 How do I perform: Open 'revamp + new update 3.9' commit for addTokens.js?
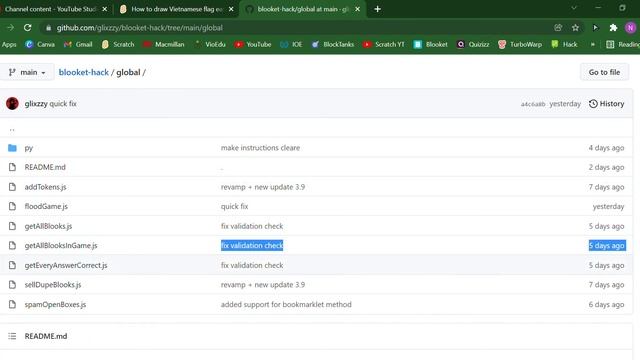tap(263, 187)
